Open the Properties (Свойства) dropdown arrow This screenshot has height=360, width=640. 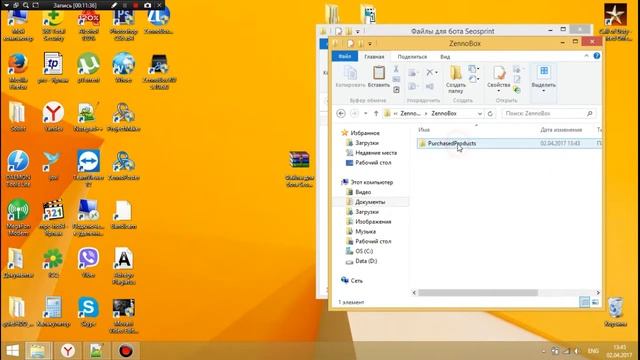[x=499, y=91]
